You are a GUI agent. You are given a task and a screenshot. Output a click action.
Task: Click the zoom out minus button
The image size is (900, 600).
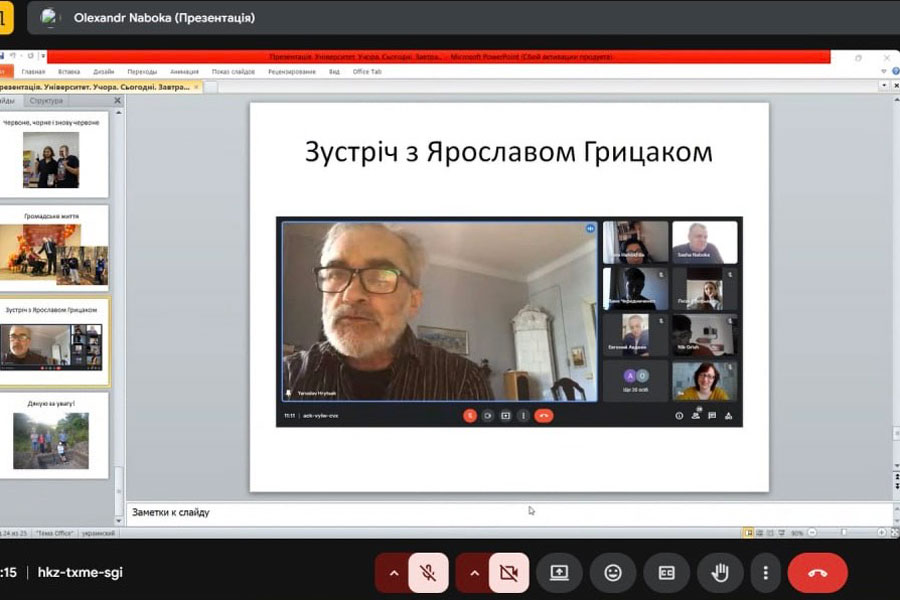[812, 533]
